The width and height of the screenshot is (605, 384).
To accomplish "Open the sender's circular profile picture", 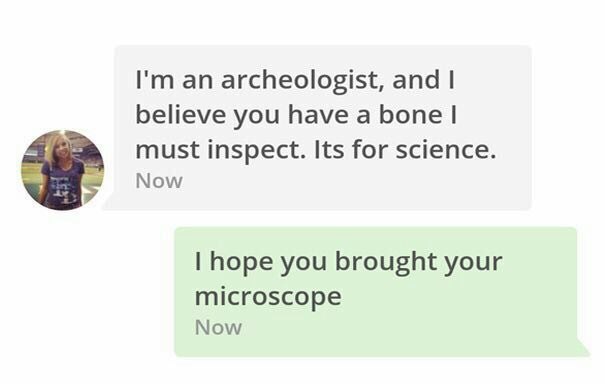I will point(63,170).
